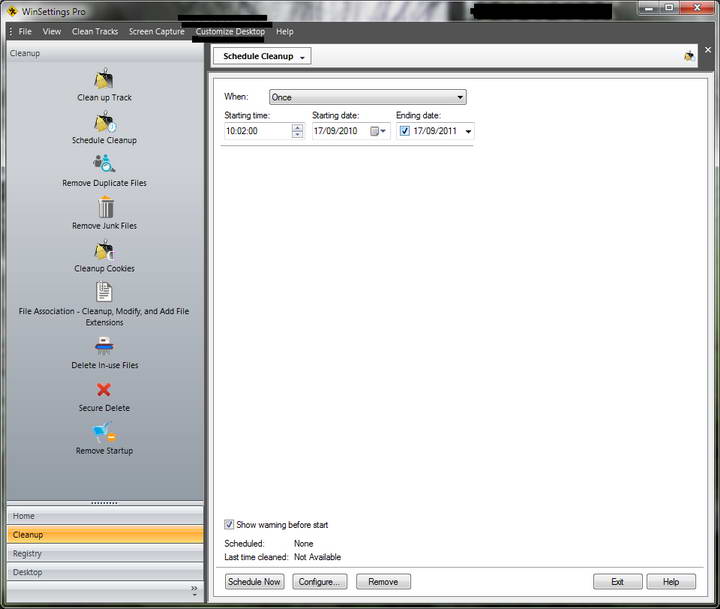
Task: Switch to the Registry navigation tab
Action: [x=105, y=553]
